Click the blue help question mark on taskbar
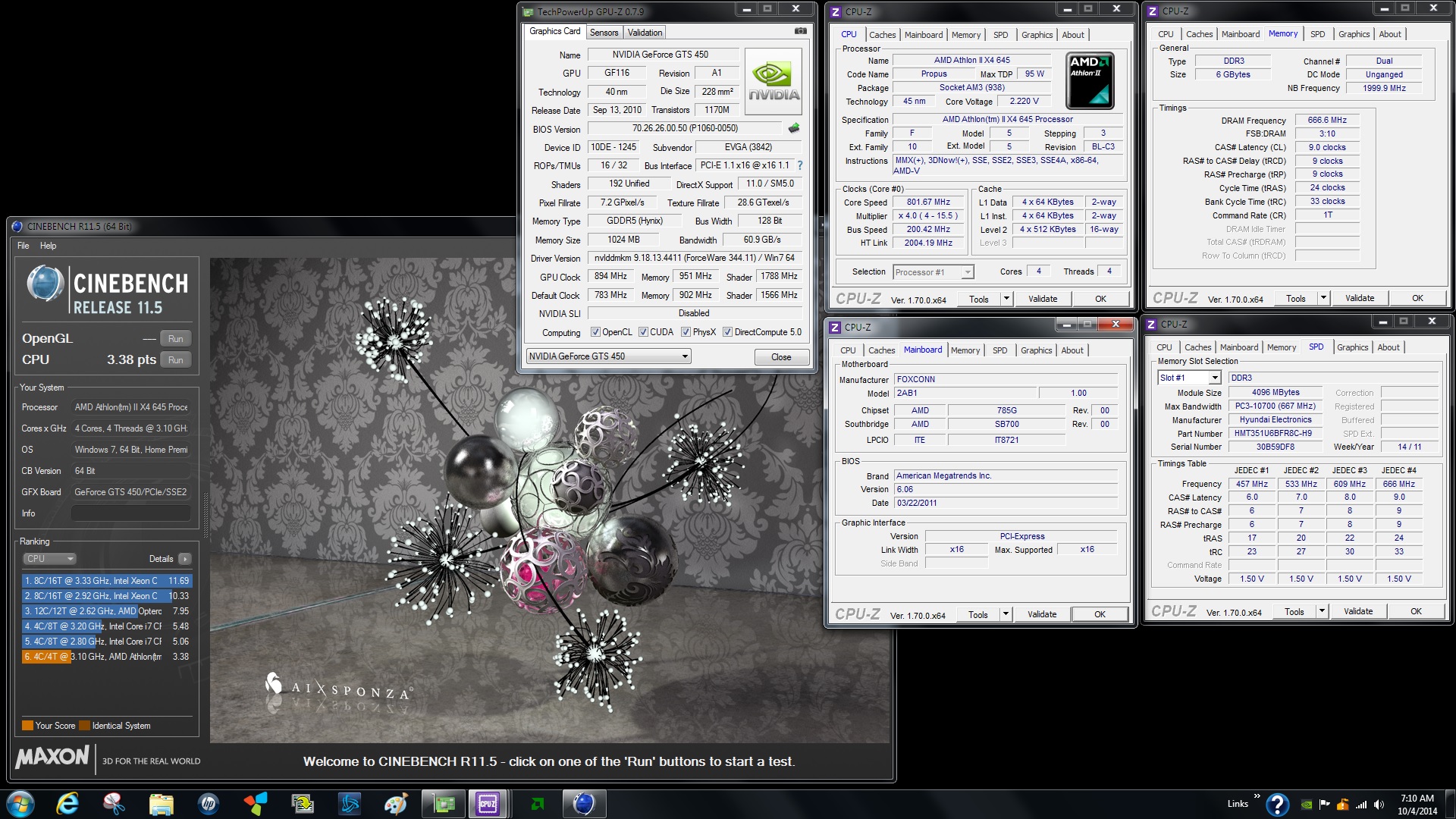The width and height of the screenshot is (1456, 819). pyautogui.click(x=1278, y=804)
